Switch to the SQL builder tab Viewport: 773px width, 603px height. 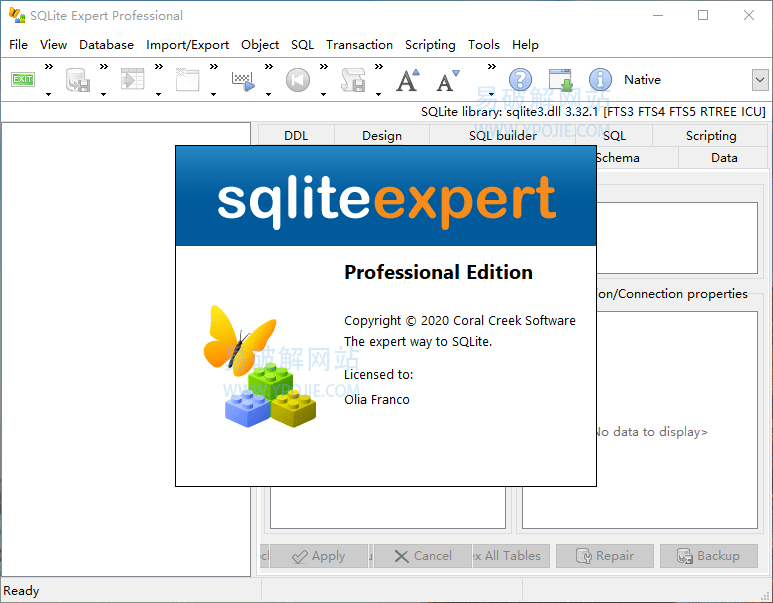pos(502,136)
